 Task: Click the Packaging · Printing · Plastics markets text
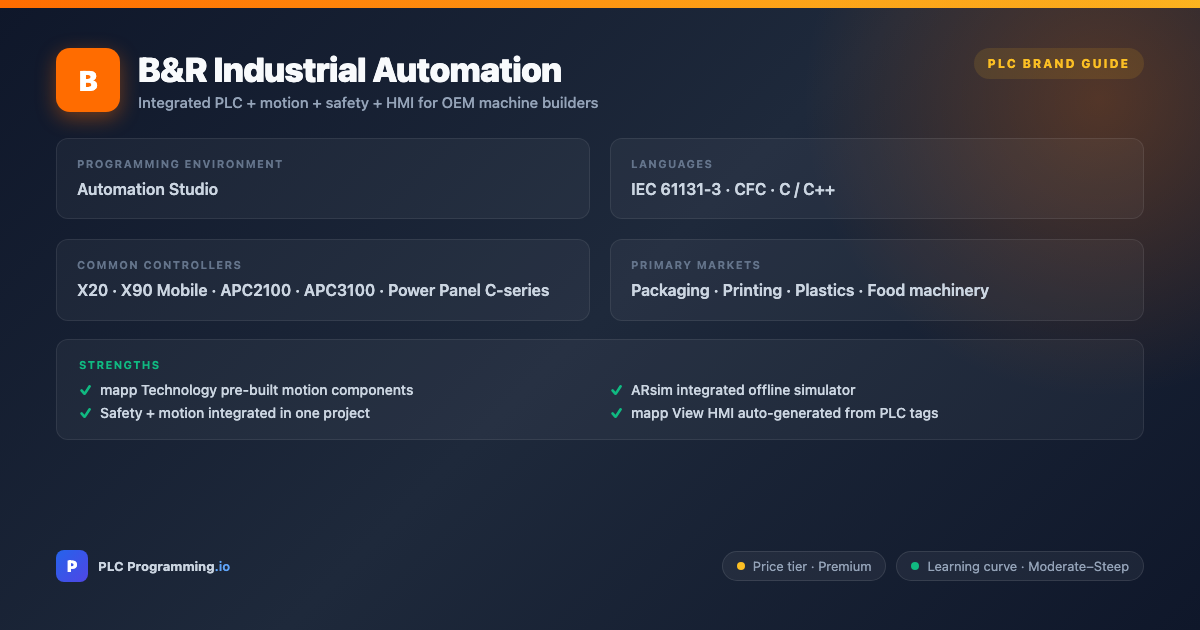point(810,290)
